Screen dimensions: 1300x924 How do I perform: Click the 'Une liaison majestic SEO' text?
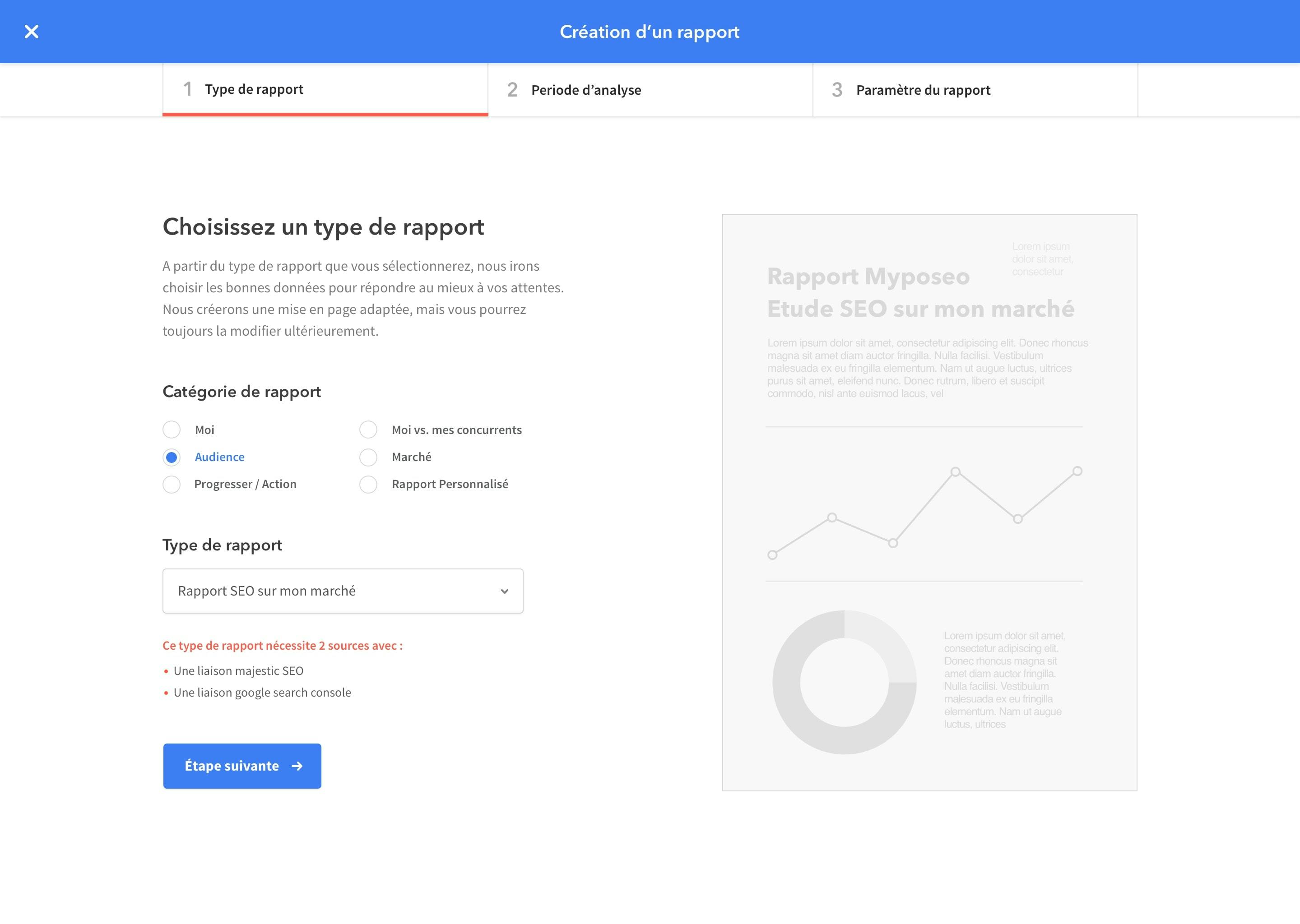(238, 671)
